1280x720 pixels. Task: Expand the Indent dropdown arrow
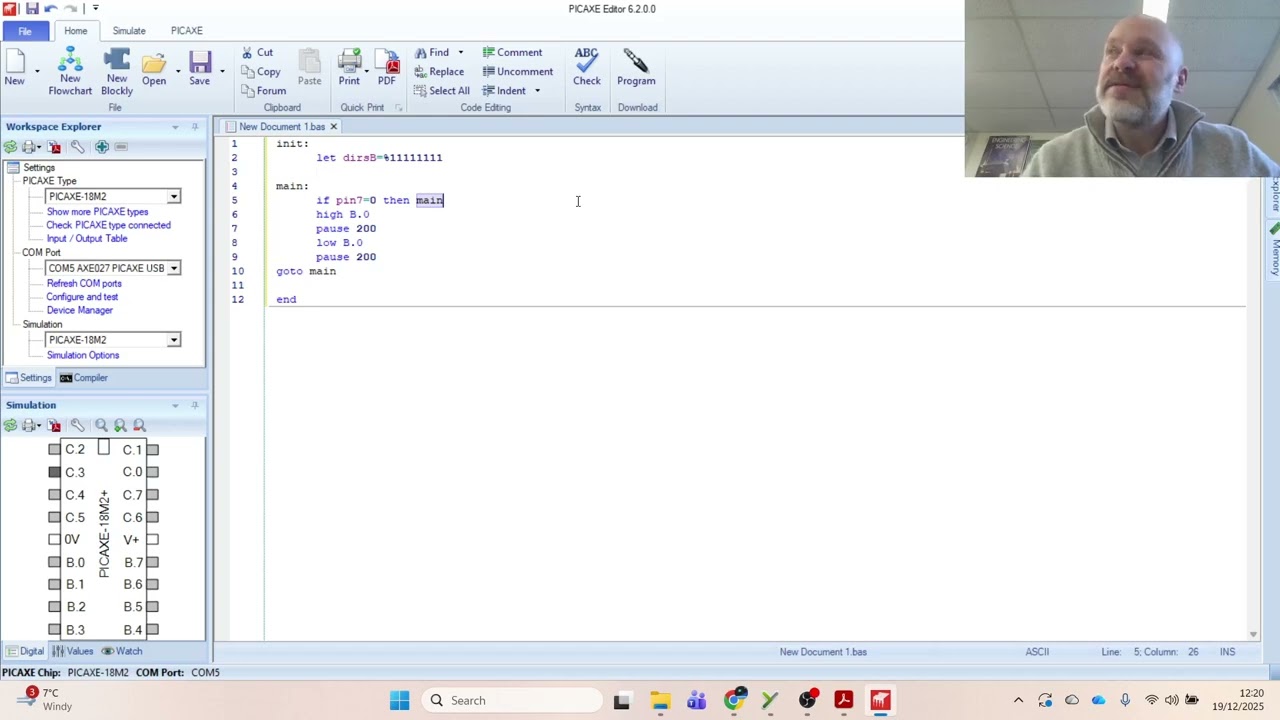tap(537, 90)
